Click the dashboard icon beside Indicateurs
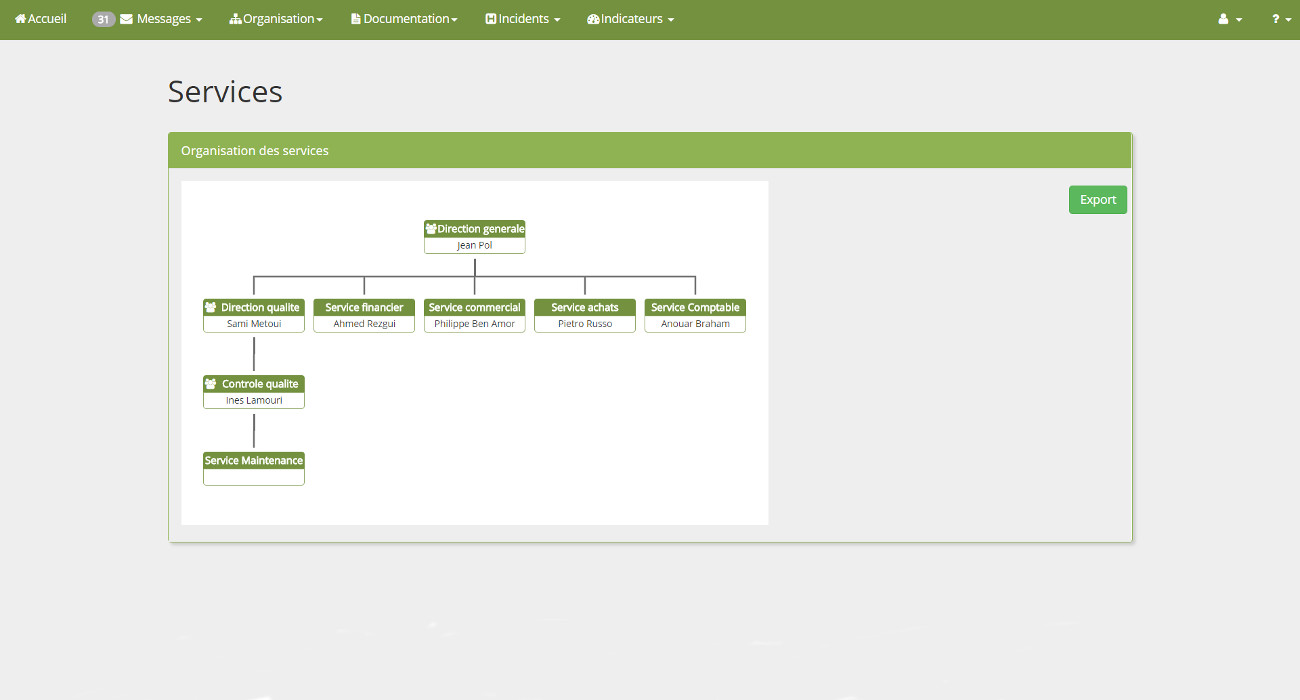The image size is (1300, 700). click(x=593, y=19)
